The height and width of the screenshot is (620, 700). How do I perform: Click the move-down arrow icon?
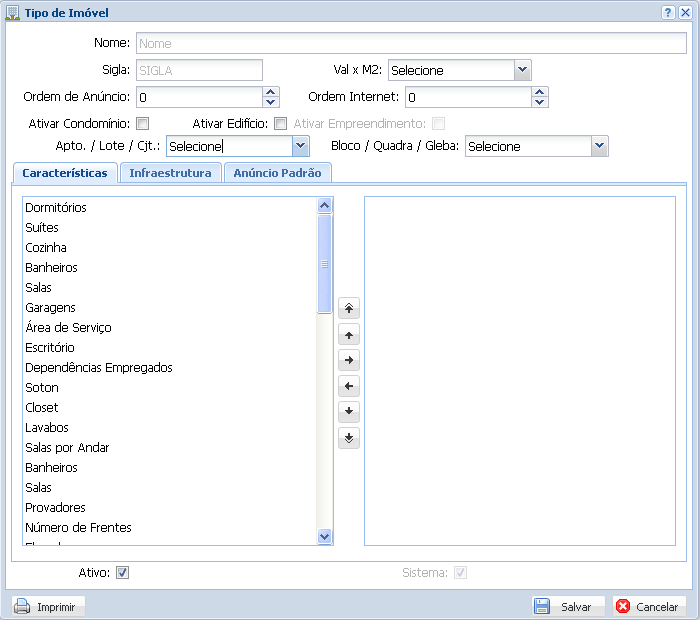(x=348, y=411)
